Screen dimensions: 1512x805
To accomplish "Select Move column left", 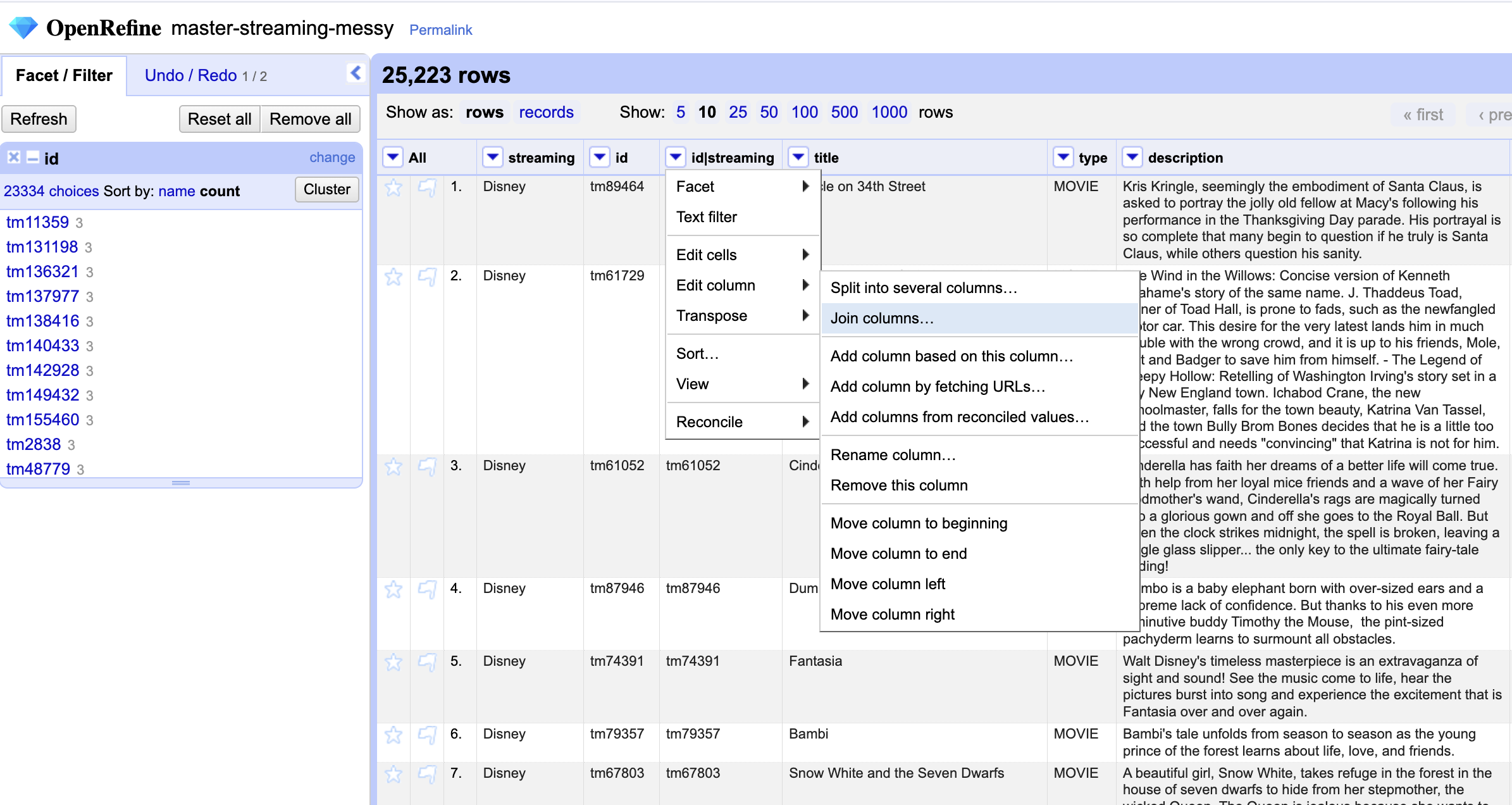I will 979,584.
